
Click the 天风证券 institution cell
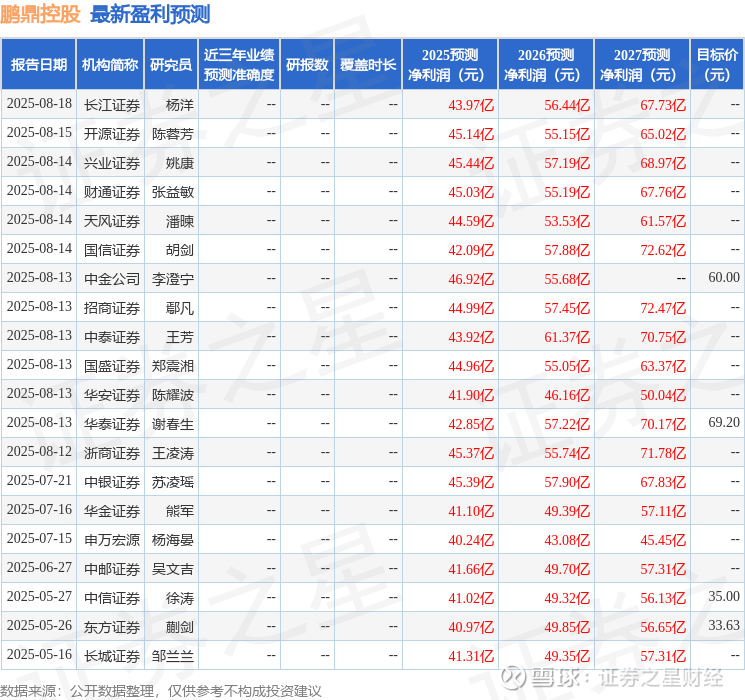click(112, 221)
